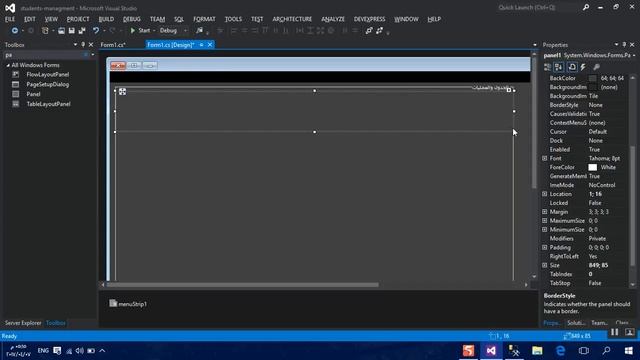Open File Explorer from the taskbar
Image resolution: width=640 pixels, height=360 pixels.
point(537,351)
